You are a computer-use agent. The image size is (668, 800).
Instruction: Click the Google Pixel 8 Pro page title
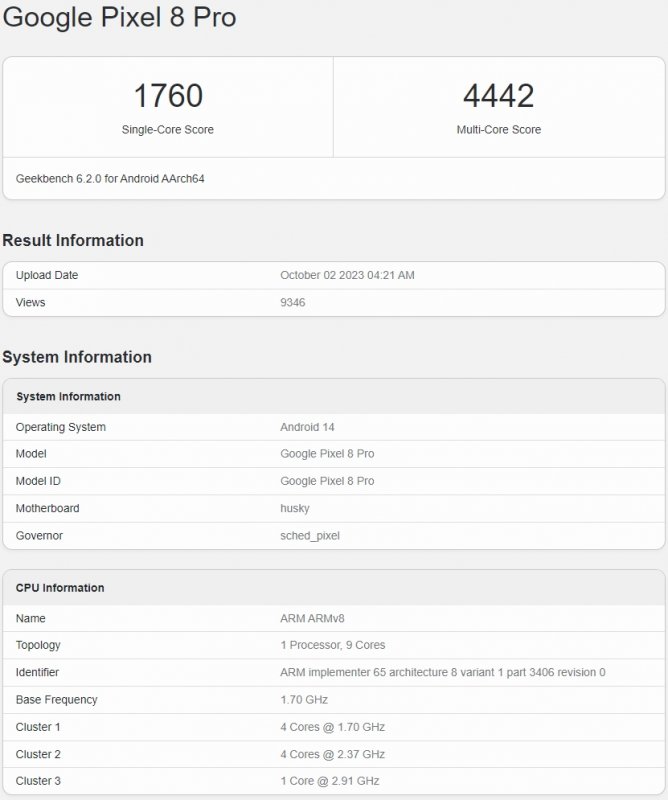click(120, 18)
